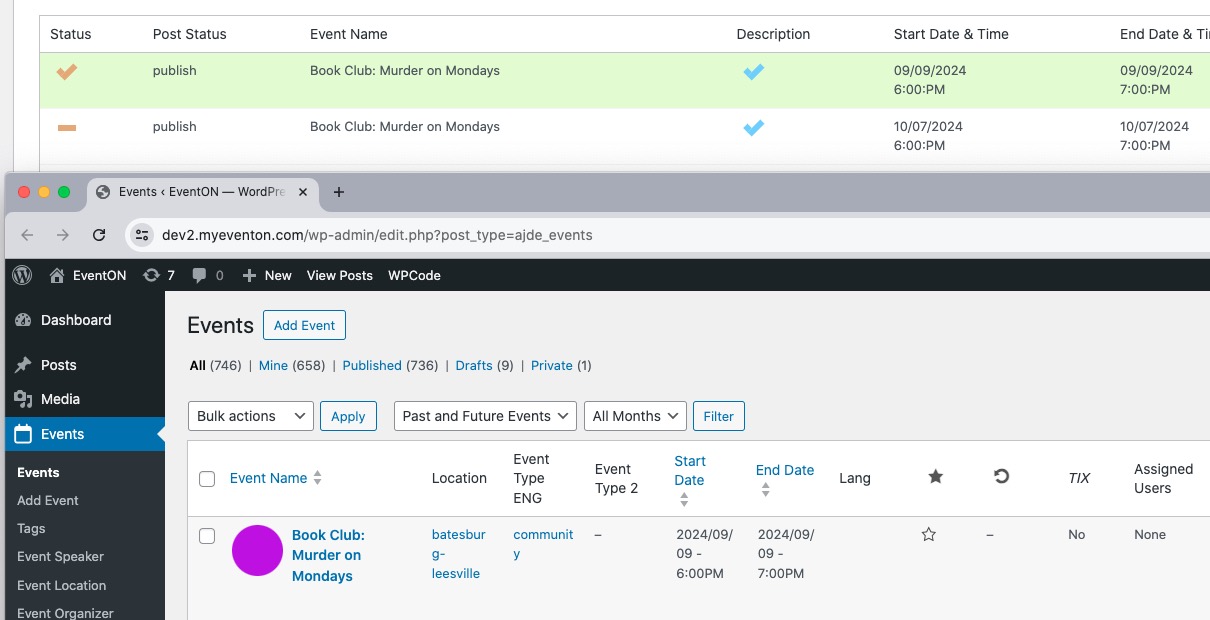Image resolution: width=1210 pixels, height=620 pixels.
Task: Show Drafts (9) events
Action: pos(484,365)
